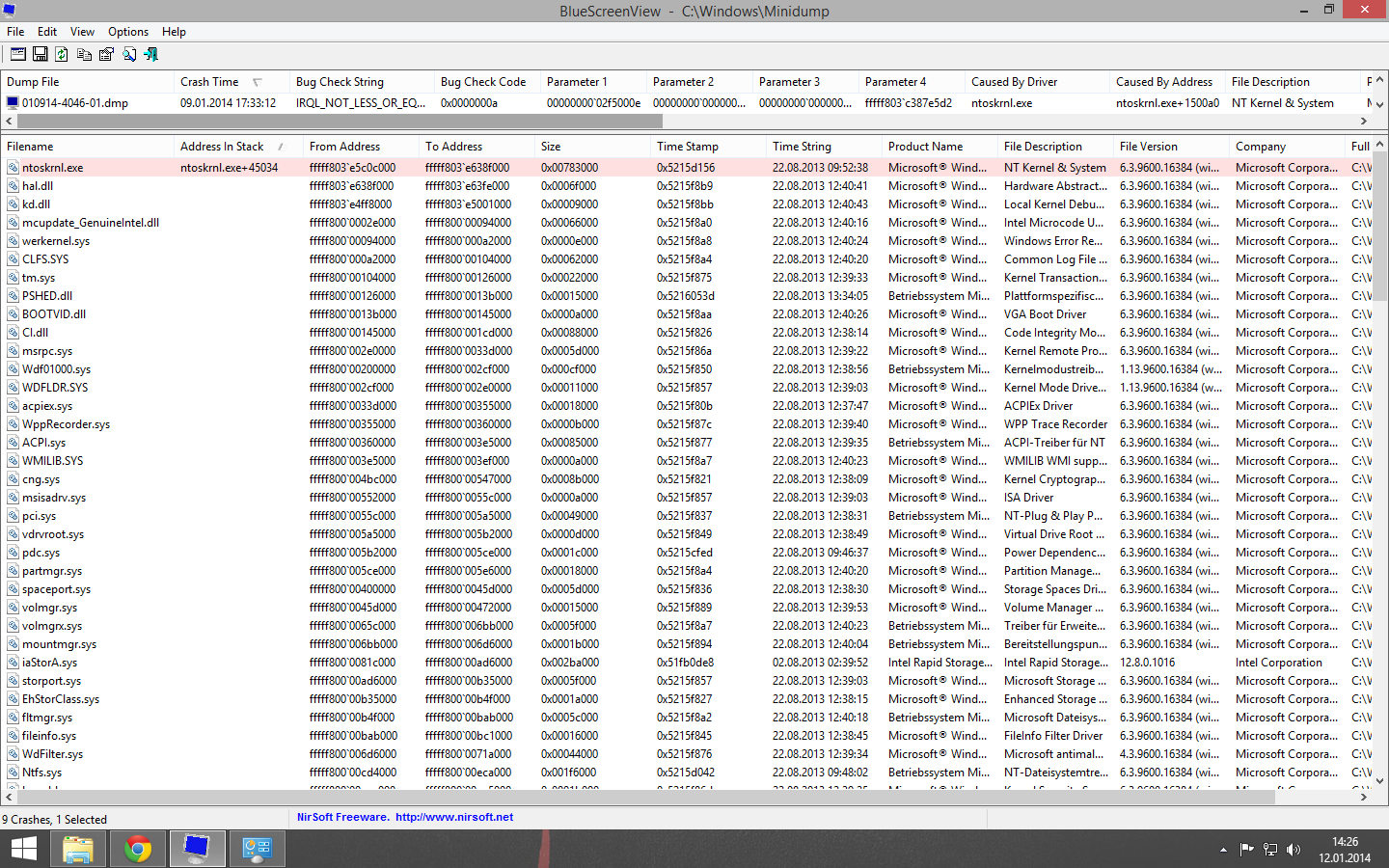Open the Options menu
Viewport: 1389px width, 868px height.
(128, 32)
